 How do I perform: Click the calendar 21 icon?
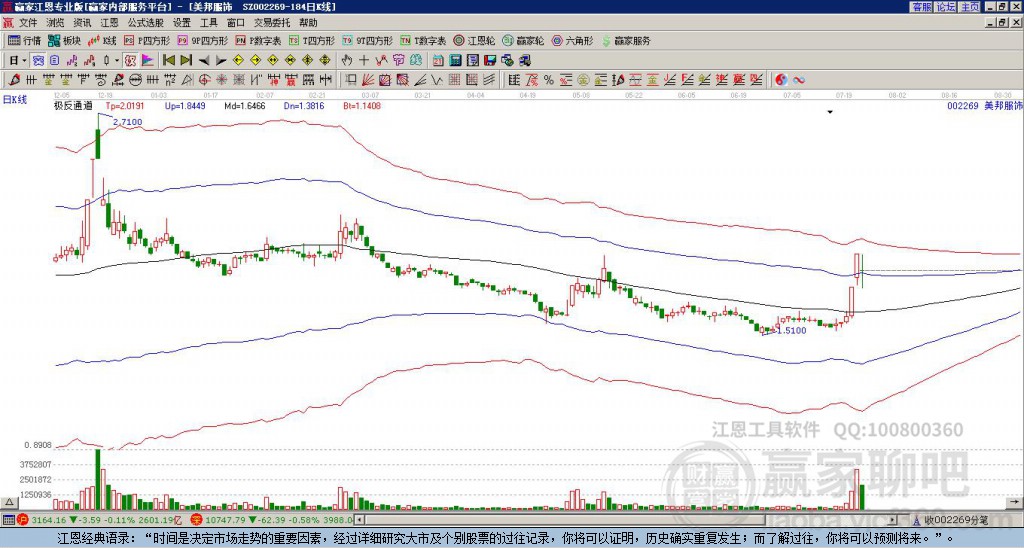438,61
